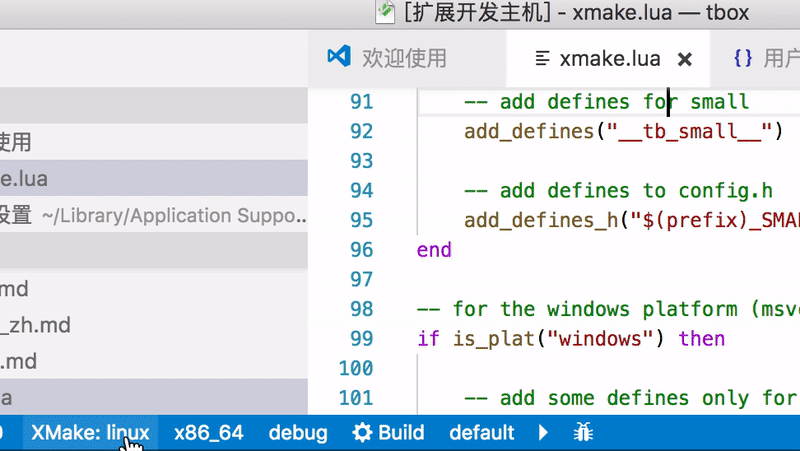Change the x86_64 architecture in status bar

[208, 433]
